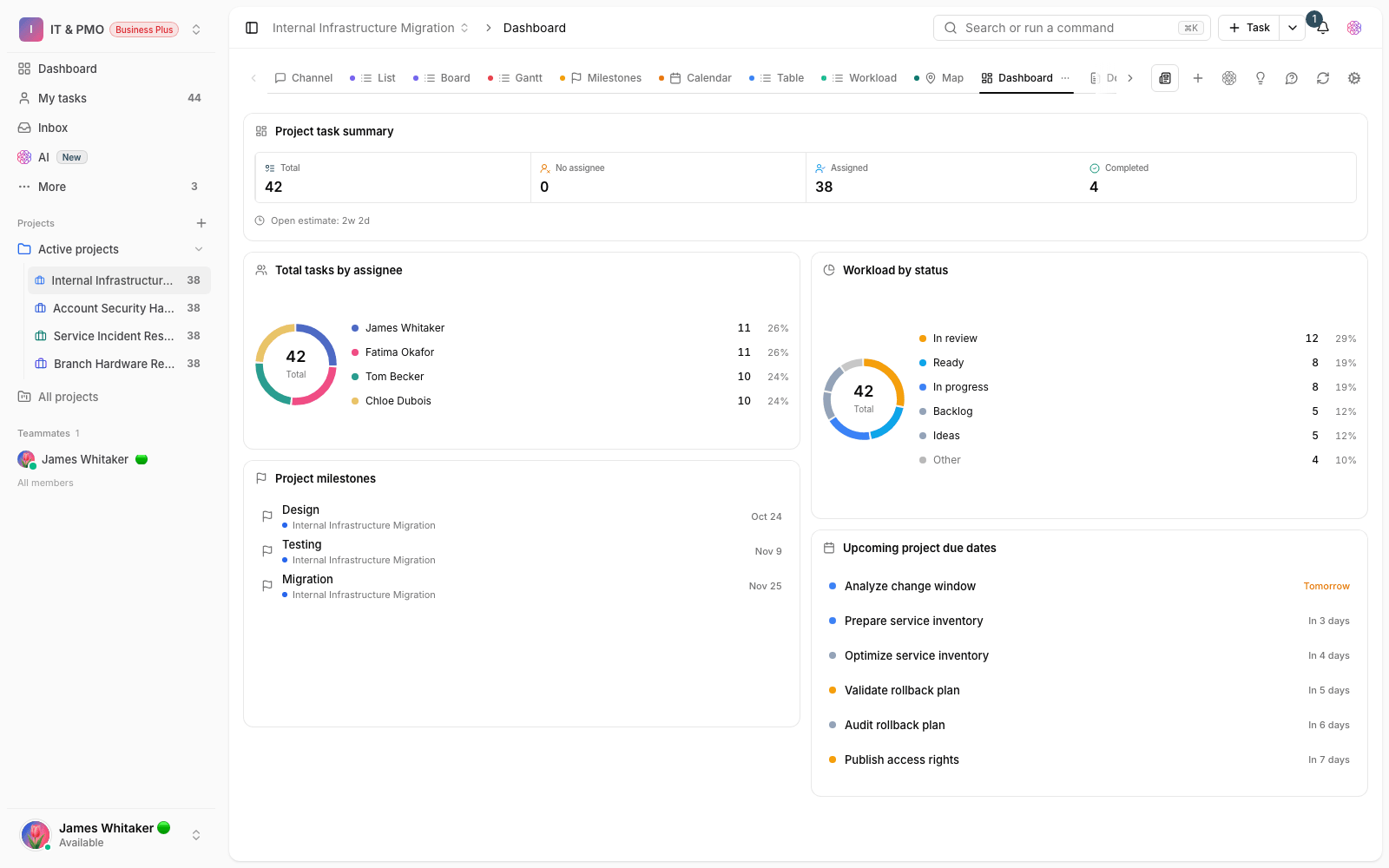Add a project with the Projects plus icon
This screenshot has height=868, width=1389.
201,223
